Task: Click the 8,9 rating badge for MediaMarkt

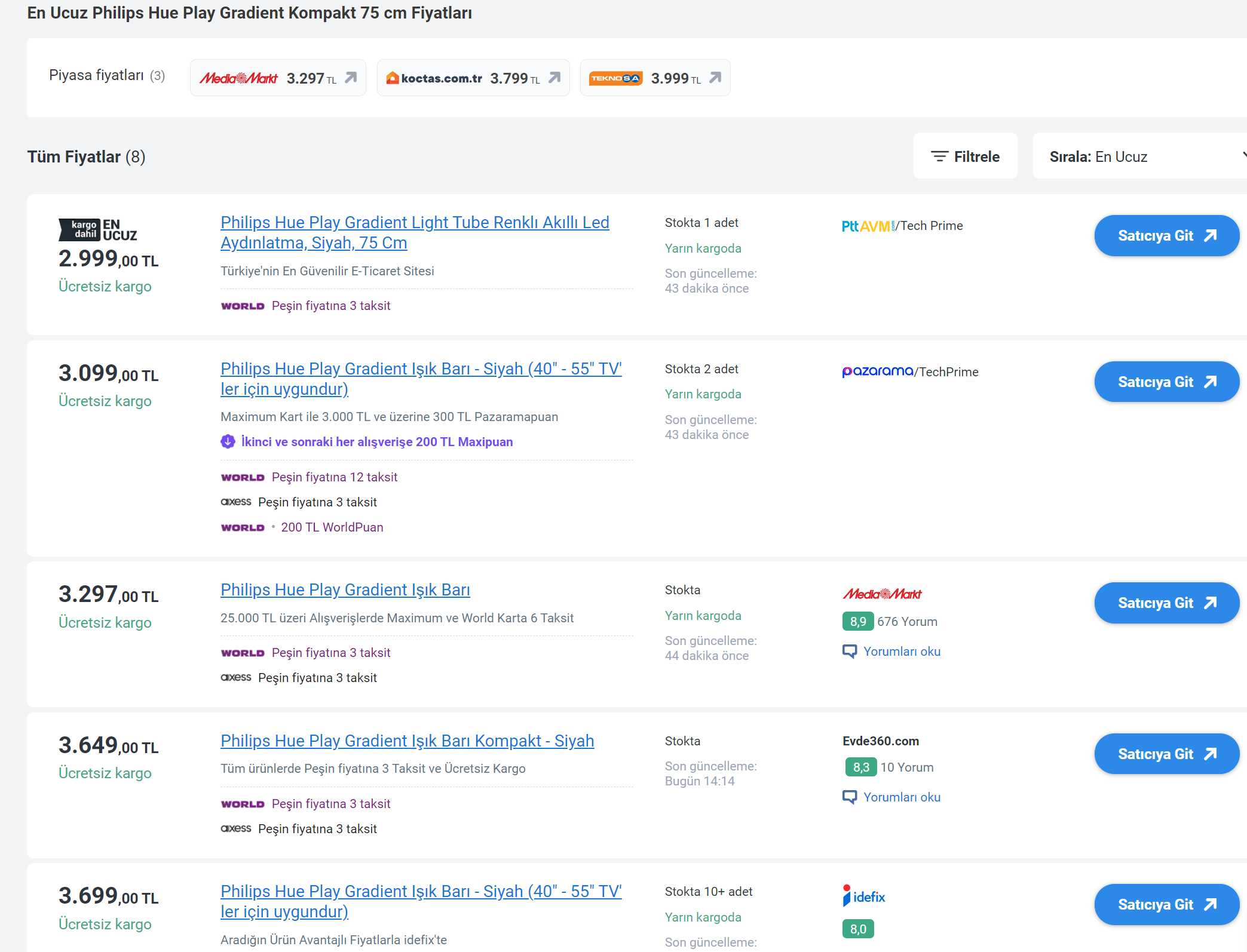Action: click(858, 622)
